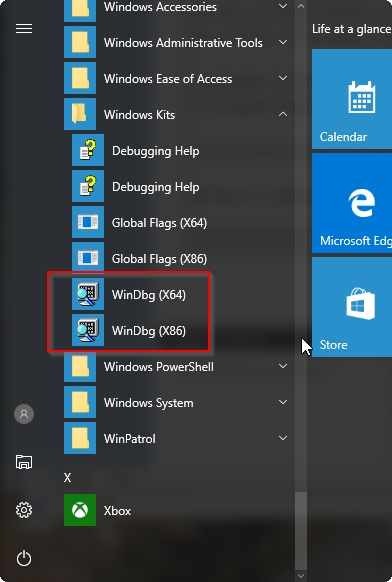Click the Xbox app name
392x582 pixels.
click(x=117, y=511)
